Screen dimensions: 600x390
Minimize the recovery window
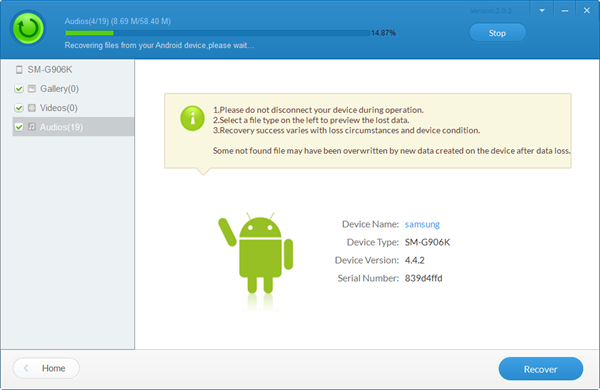tap(564, 11)
